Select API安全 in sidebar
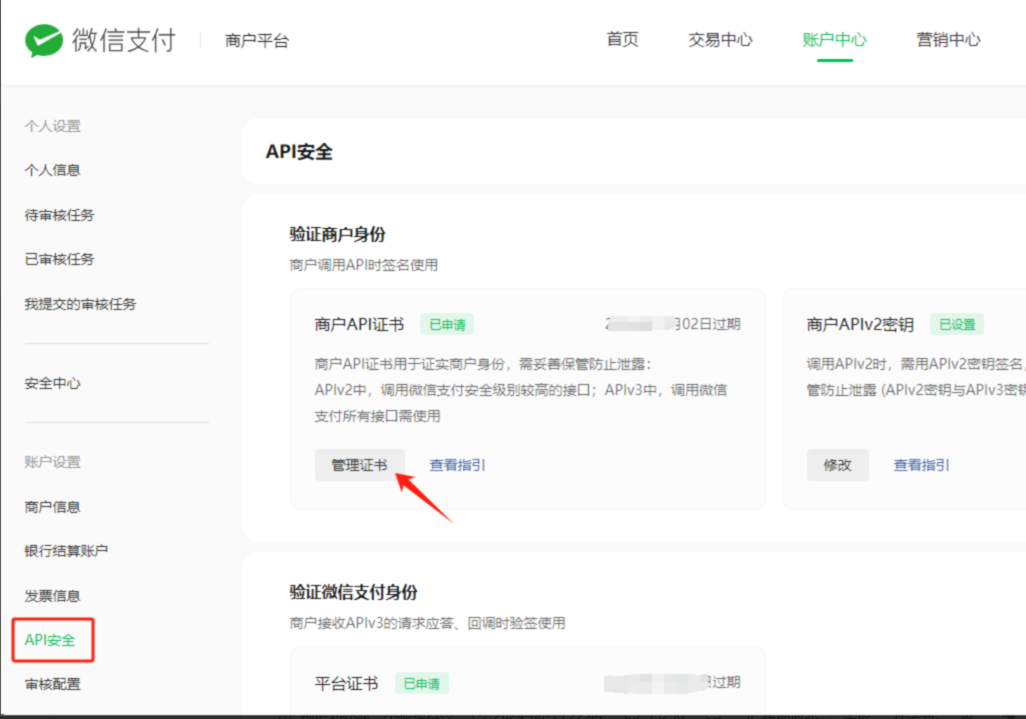 click(x=50, y=640)
